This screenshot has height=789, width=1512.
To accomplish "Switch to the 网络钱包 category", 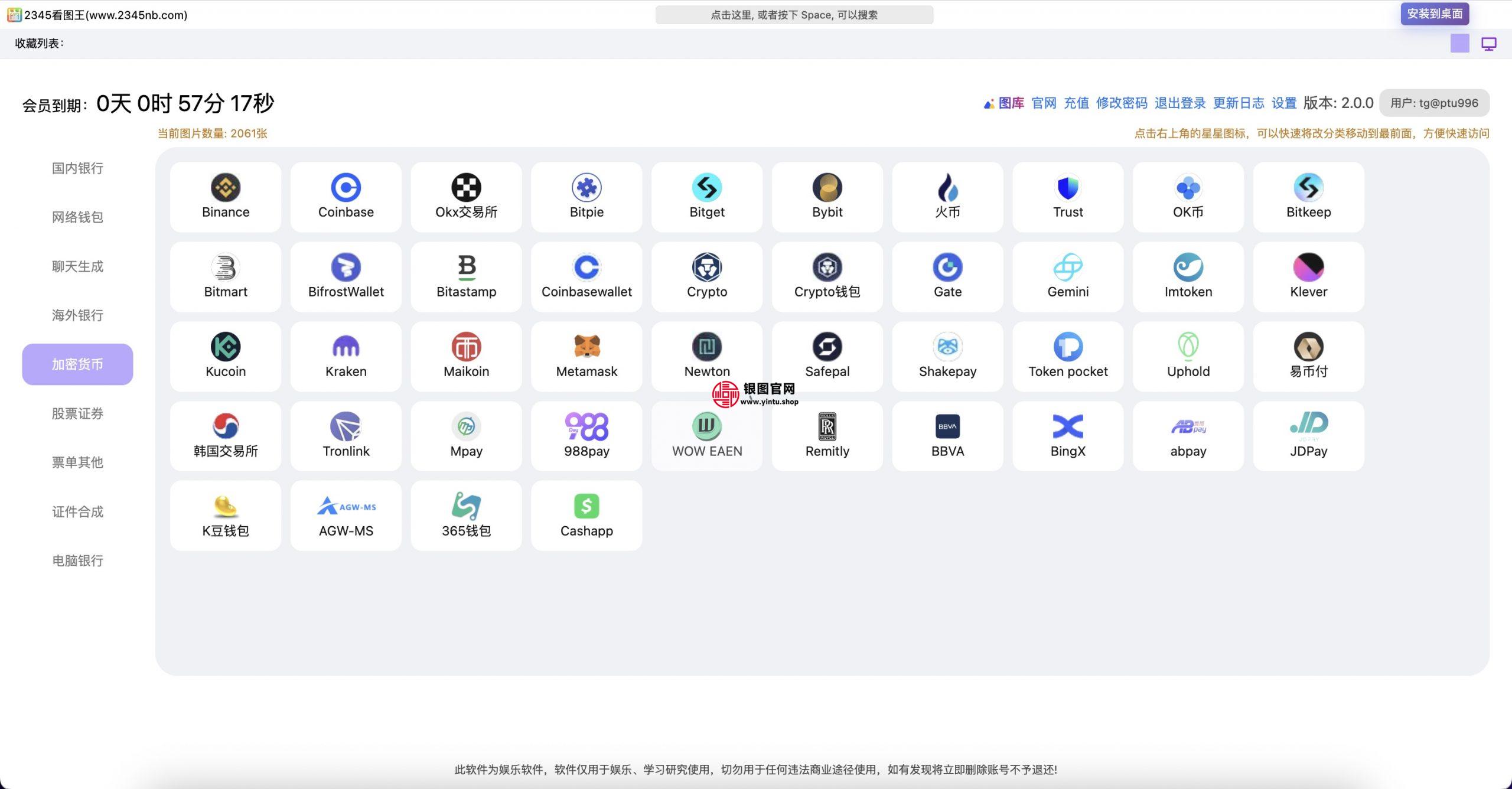I will [77, 217].
